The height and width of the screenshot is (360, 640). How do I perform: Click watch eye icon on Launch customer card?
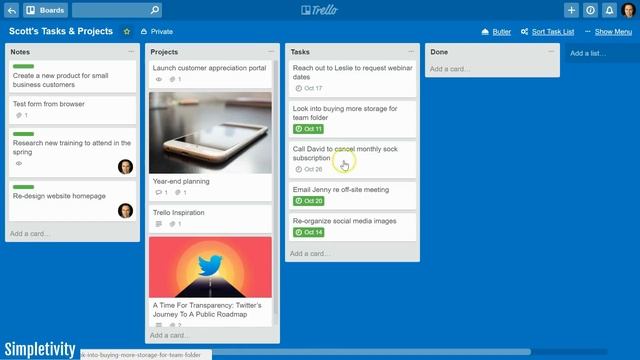159,79
